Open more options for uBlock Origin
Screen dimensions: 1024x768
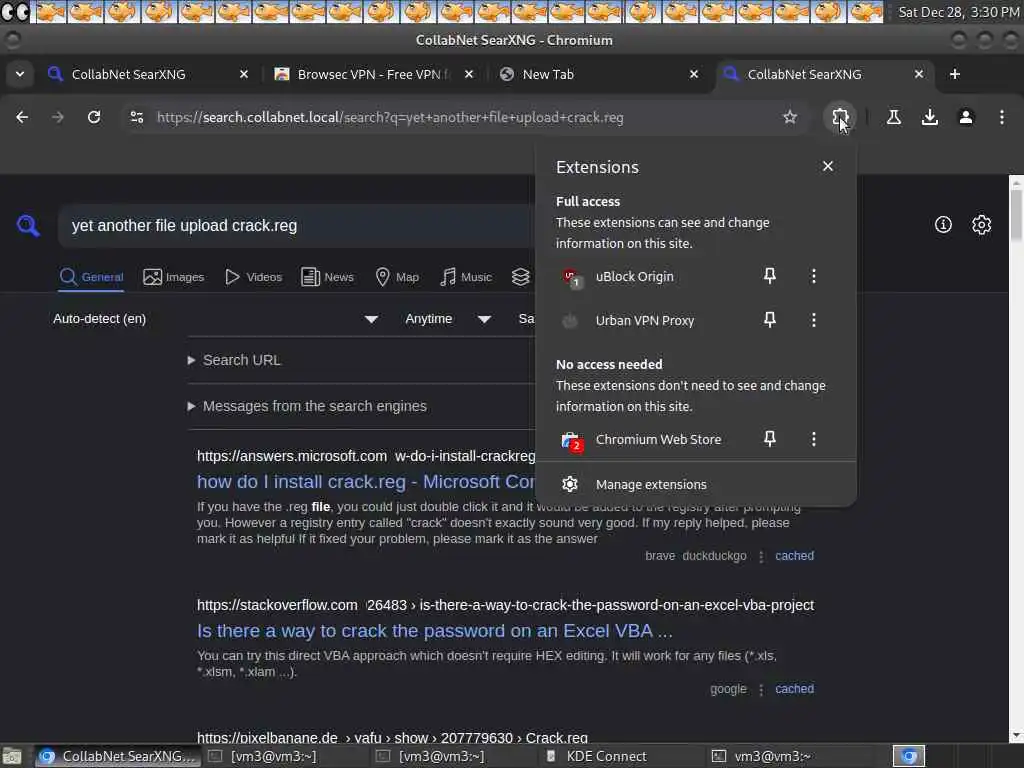point(814,276)
